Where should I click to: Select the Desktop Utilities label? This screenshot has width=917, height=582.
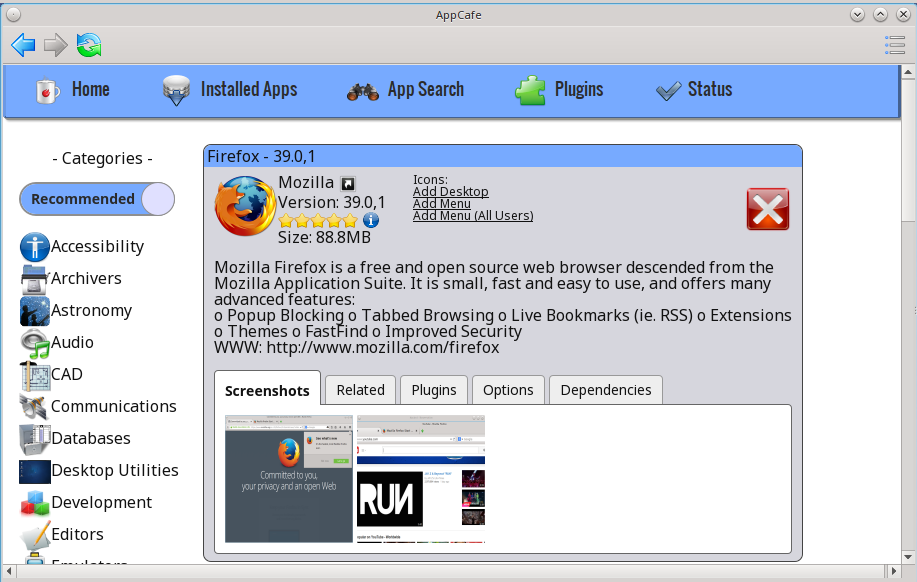click(115, 470)
